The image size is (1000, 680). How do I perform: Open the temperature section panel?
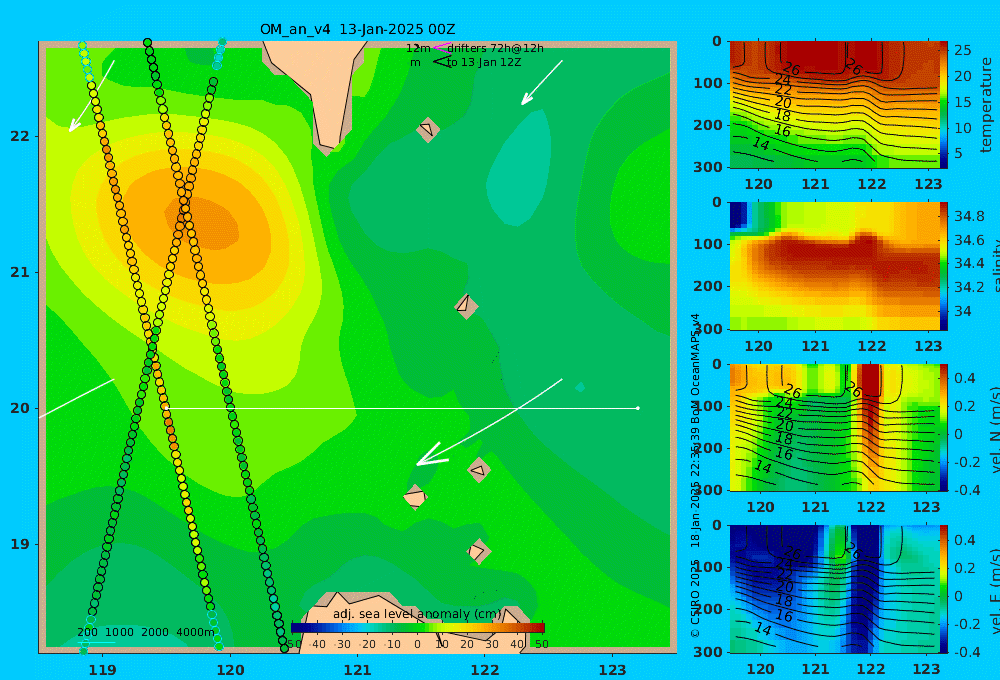coord(834,105)
